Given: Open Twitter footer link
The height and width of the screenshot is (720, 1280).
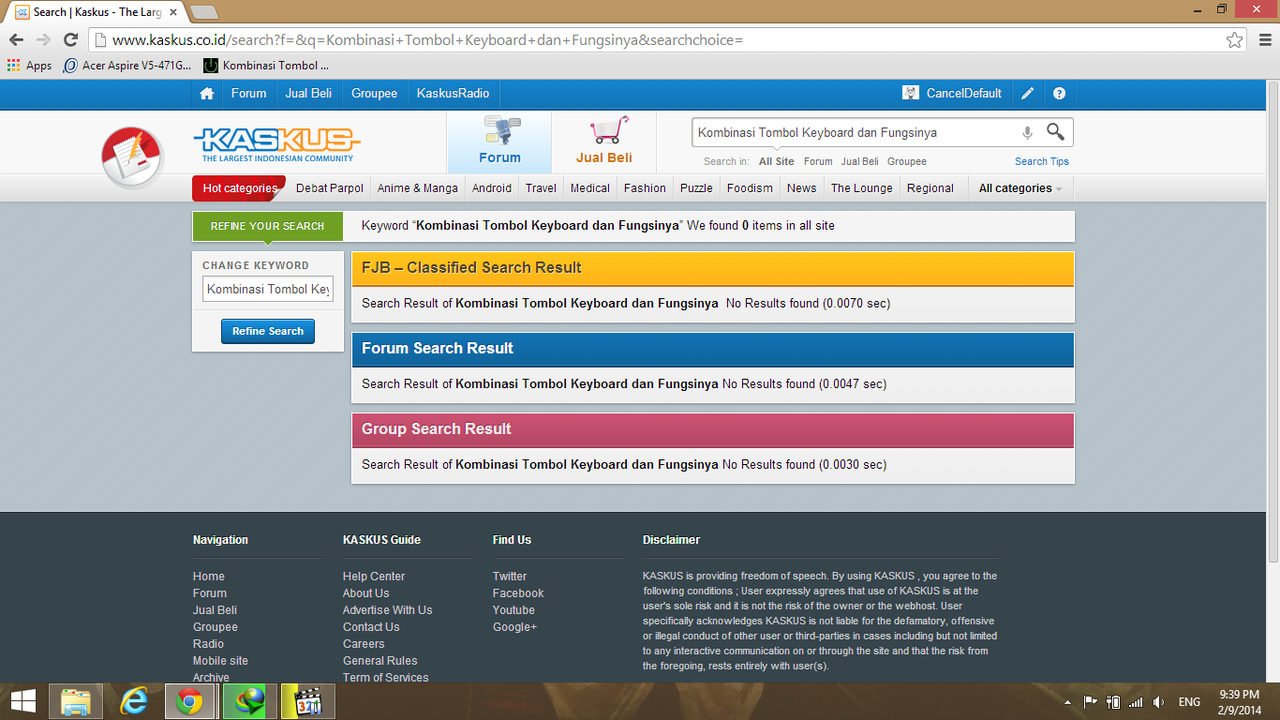Looking at the screenshot, I should click(510, 576).
